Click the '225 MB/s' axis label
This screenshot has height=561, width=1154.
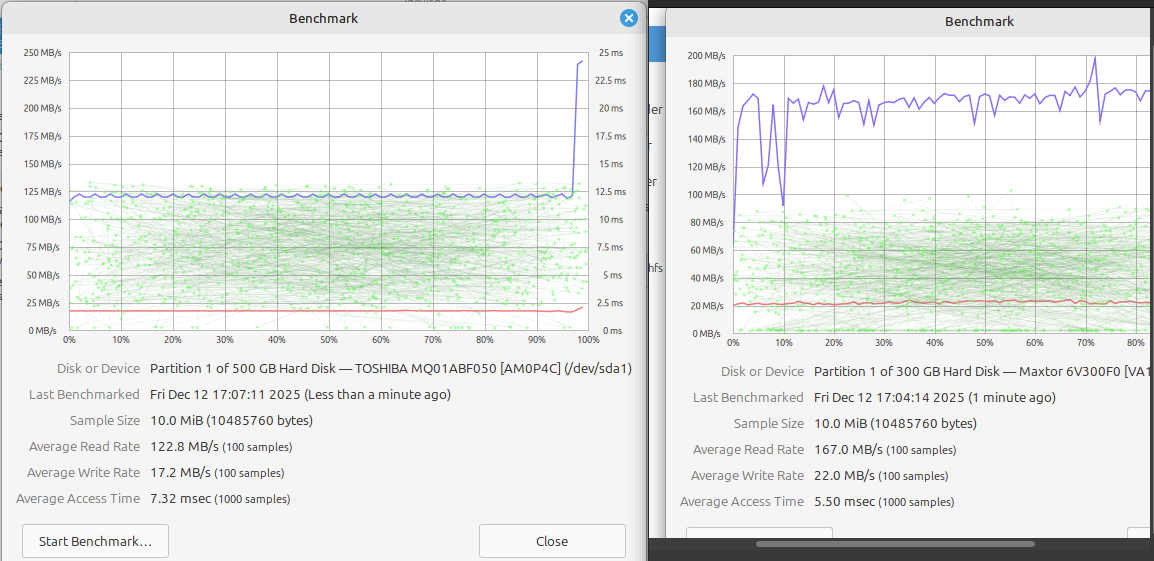pos(43,80)
